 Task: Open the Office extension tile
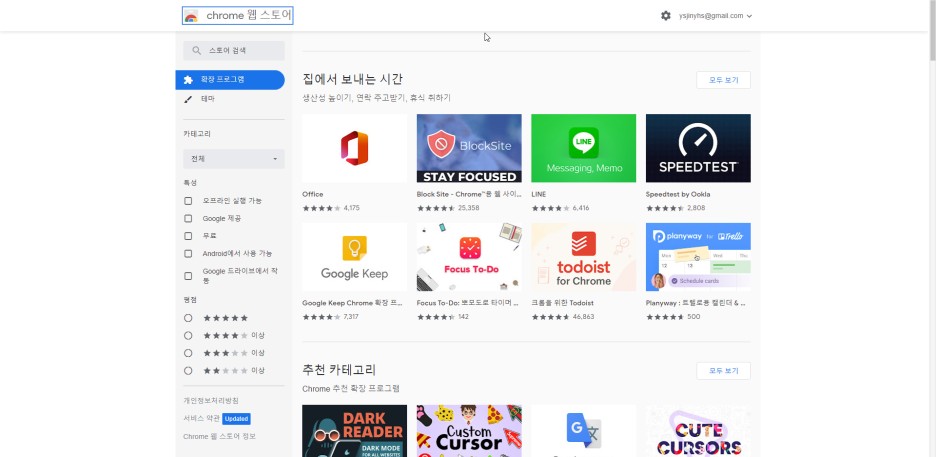355,148
